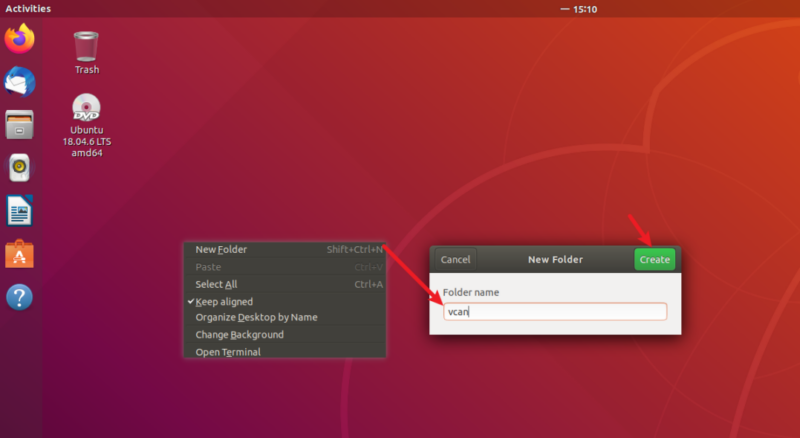Image resolution: width=800 pixels, height=438 pixels.
Task: Click the green Create button
Action: [x=655, y=259]
